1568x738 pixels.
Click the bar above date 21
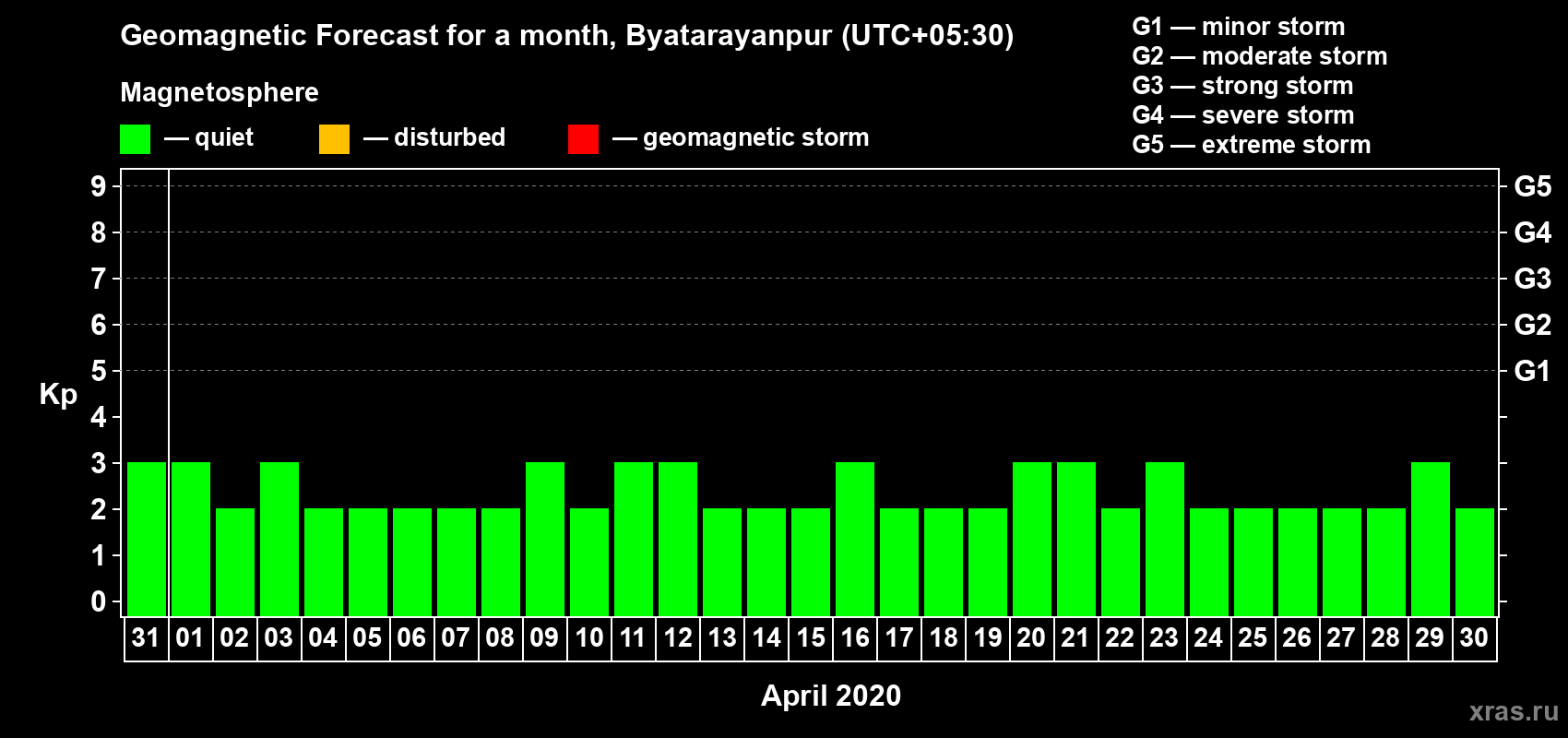coord(1076,540)
